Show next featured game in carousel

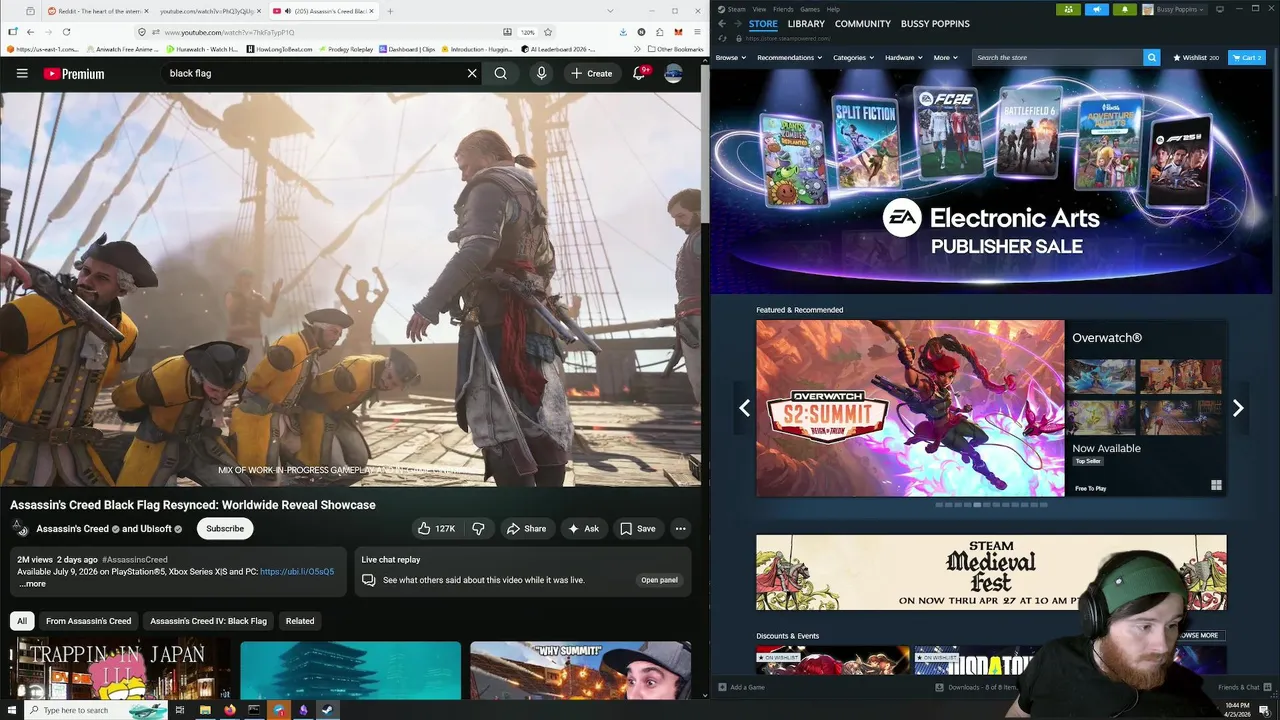(1238, 408)
